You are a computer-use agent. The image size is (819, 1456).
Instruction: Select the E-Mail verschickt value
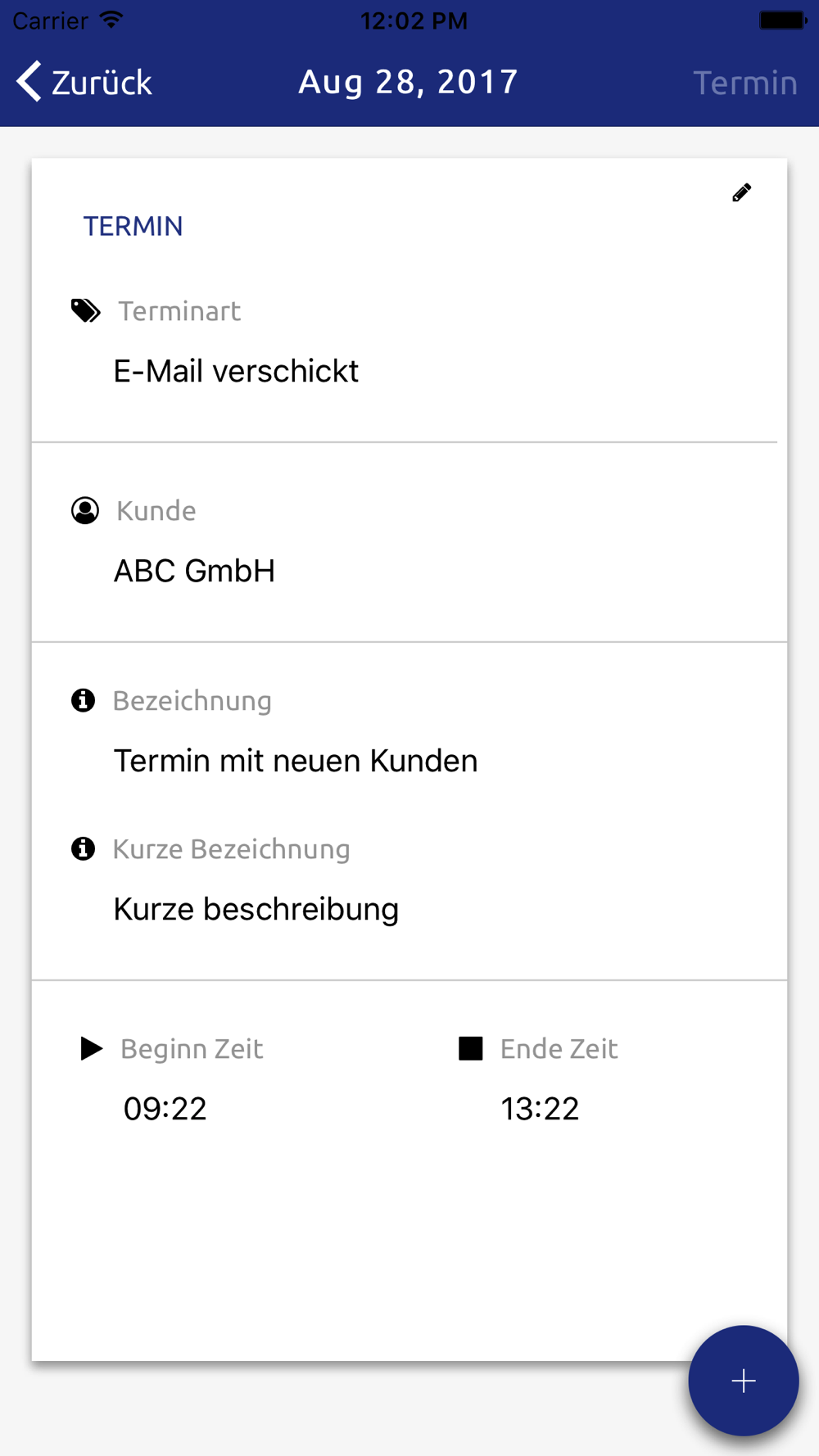(236, 371)
